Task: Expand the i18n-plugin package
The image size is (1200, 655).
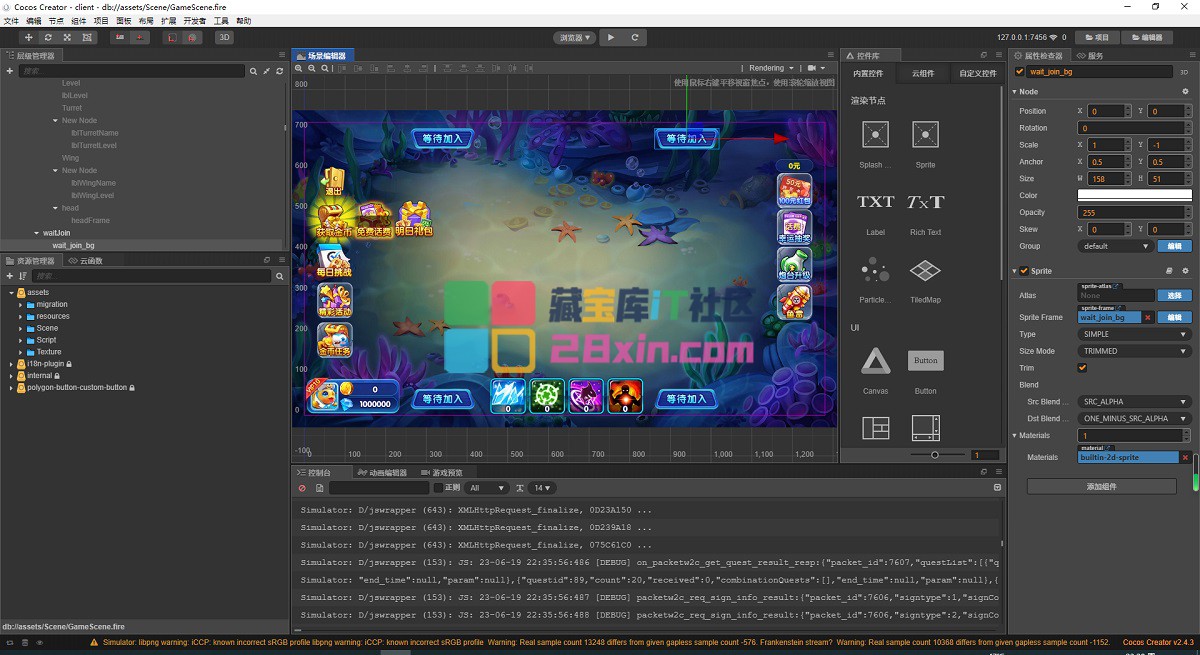Action: 10,364
